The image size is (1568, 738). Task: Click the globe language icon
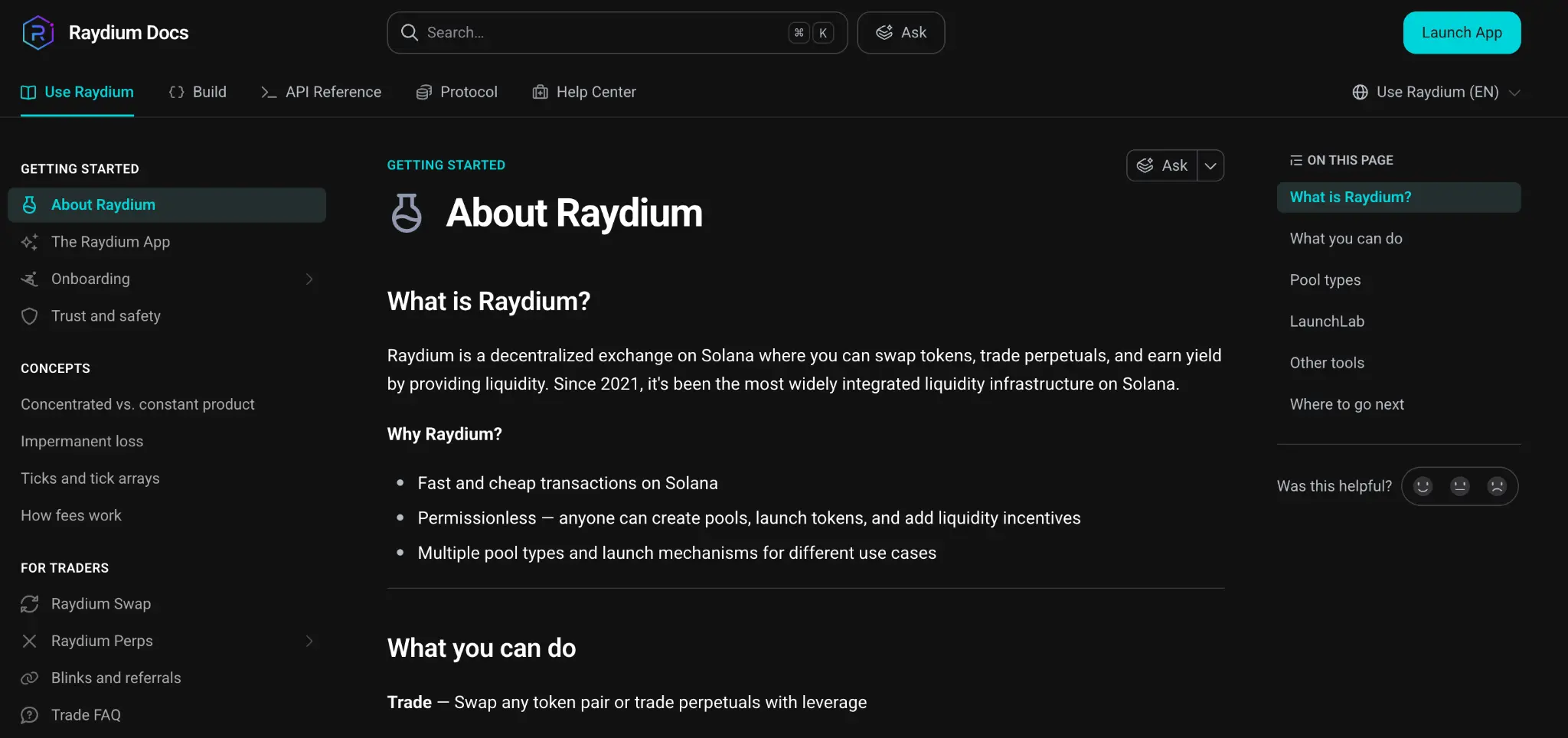pos(1360,92)
